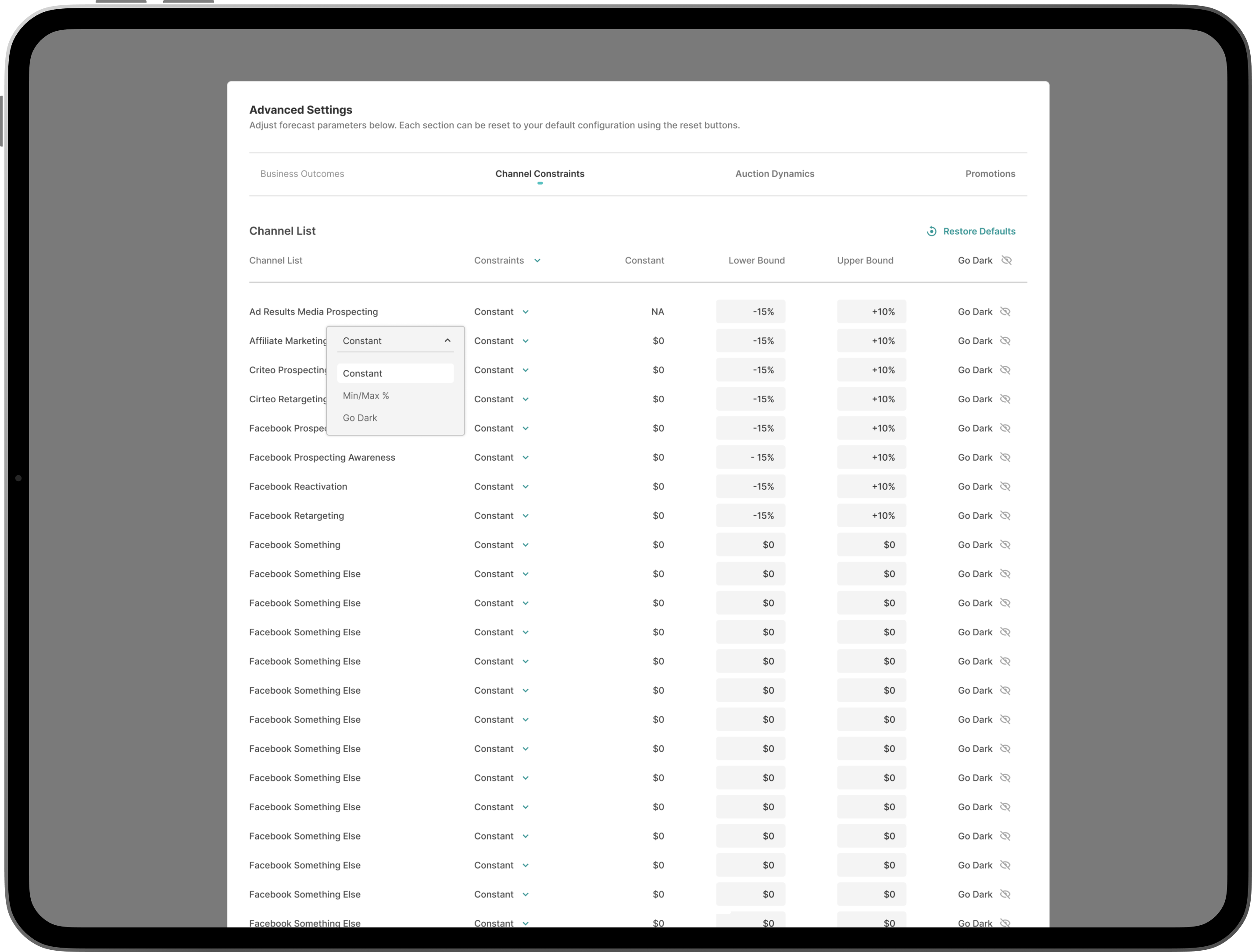Toggle Go Dark for the Criteo Prospecting row
1252x952 pixels.
point(1005,370)
